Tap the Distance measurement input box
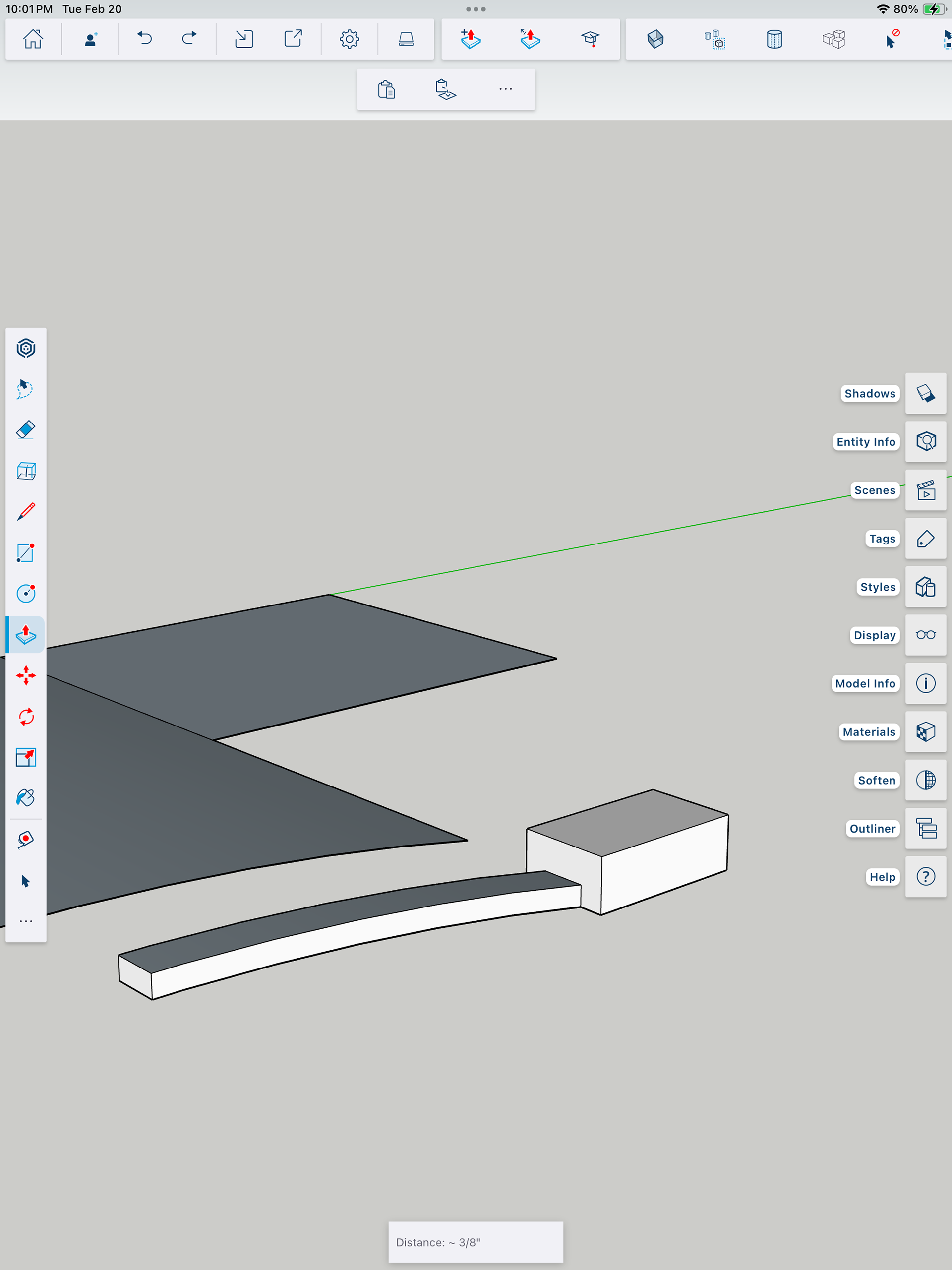Screen dimensions: 952x1270 [476, 1242]
